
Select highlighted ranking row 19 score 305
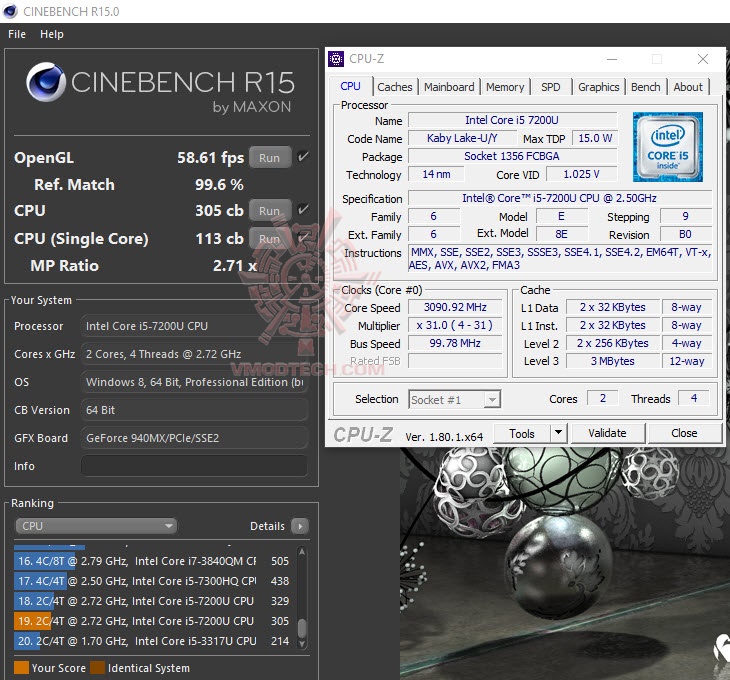click(154, 621)
